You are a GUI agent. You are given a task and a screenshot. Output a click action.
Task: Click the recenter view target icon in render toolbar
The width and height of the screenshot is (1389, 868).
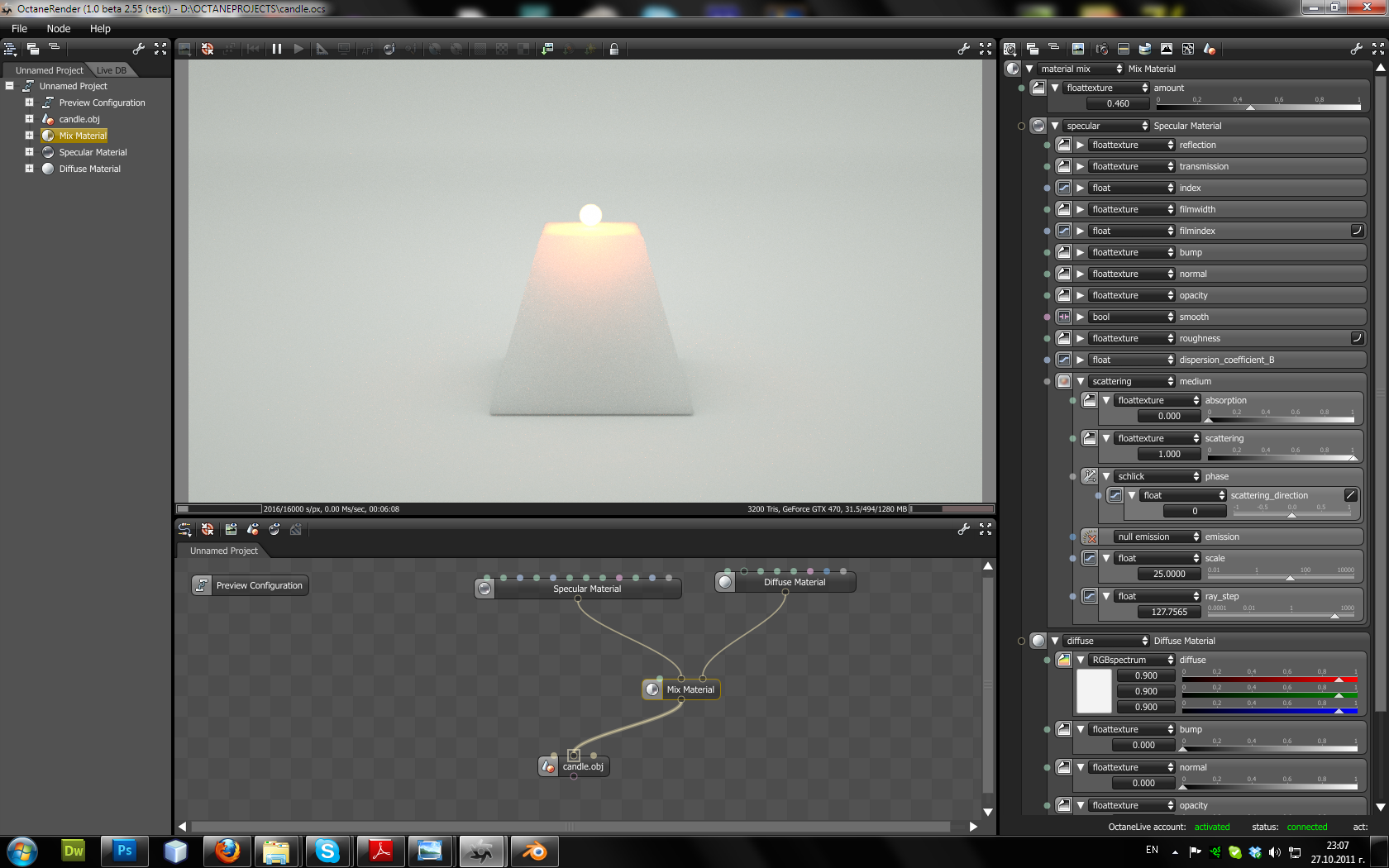click(208, 50)
